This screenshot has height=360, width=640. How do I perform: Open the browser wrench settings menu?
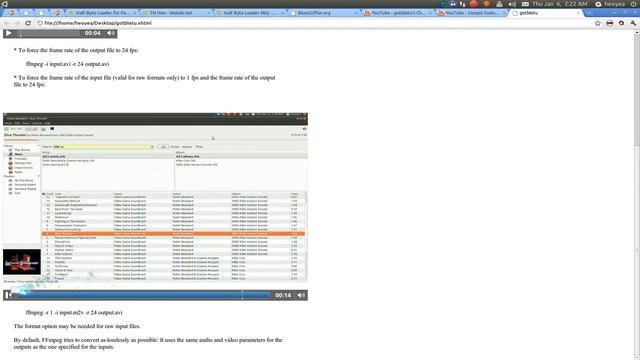(633, 23)
